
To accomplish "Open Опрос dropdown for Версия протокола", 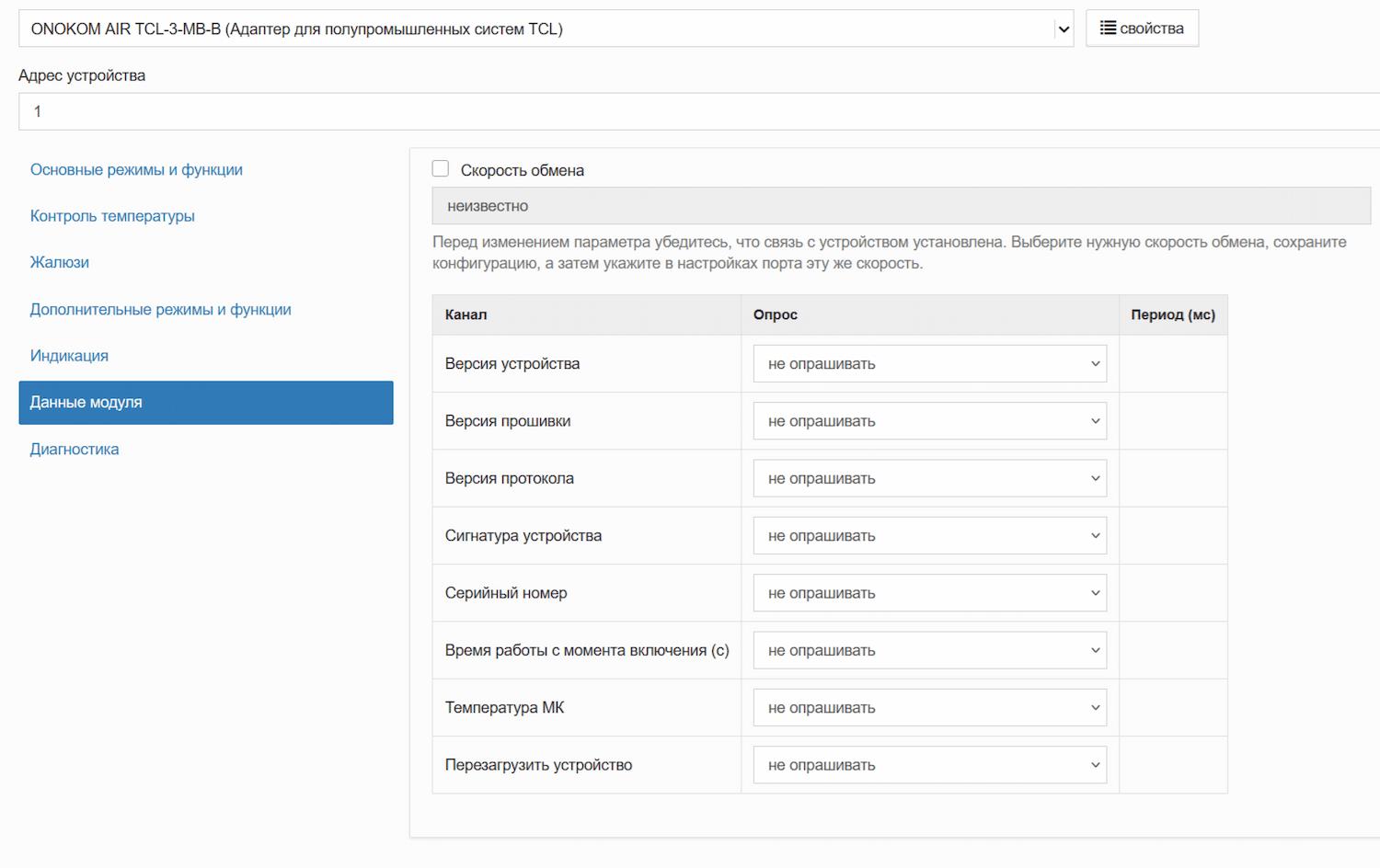I will 929,478.
